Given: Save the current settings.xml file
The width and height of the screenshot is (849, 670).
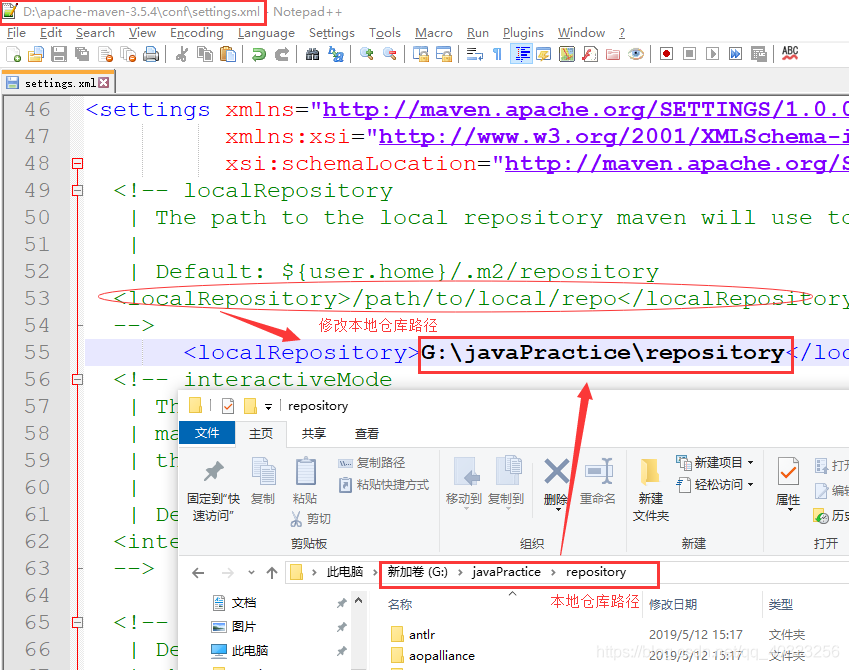Looking at the screenshot, I should pos(59,54).
